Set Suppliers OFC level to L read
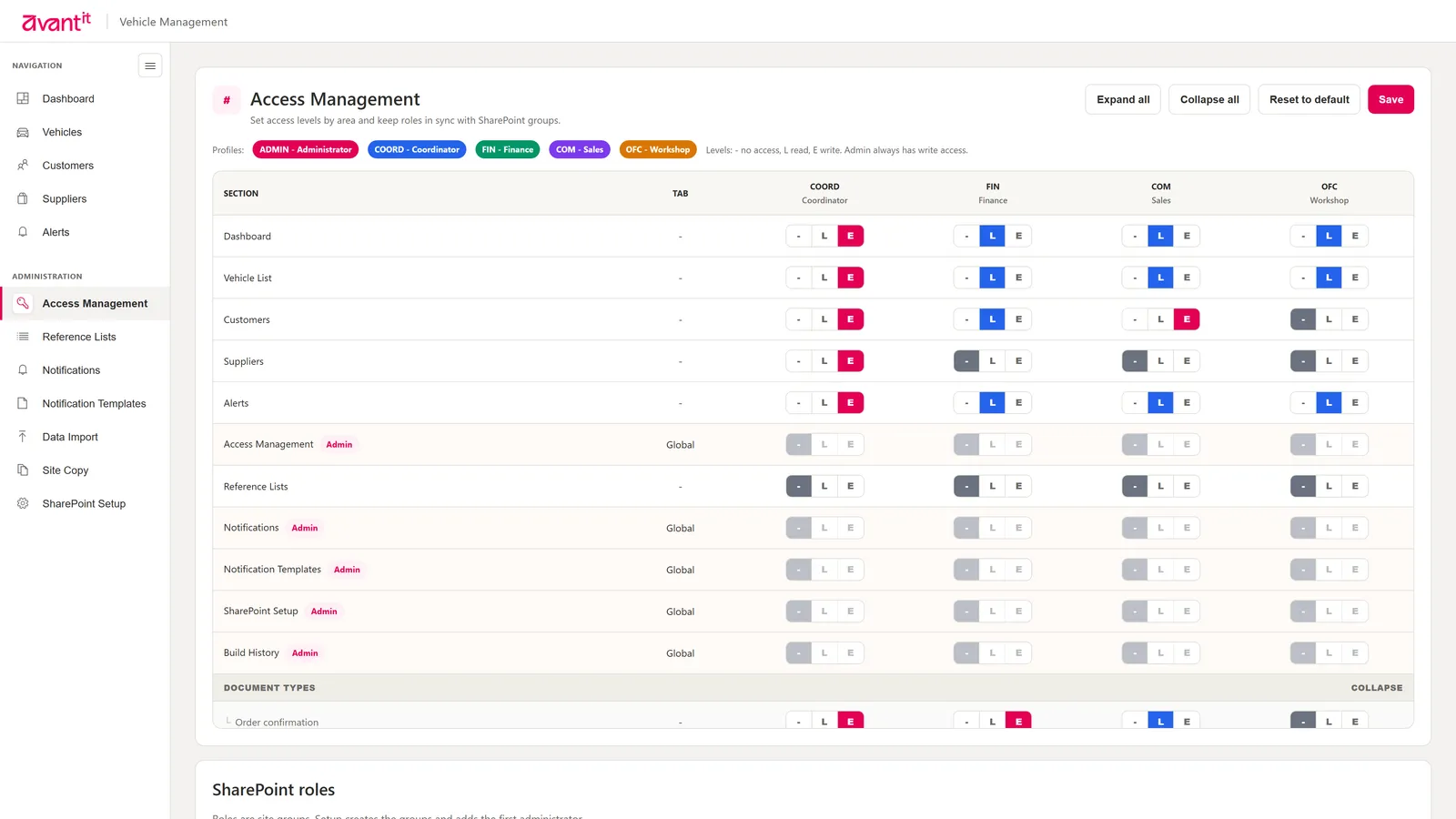1456x819 pixels. (x=1329, y=361)
